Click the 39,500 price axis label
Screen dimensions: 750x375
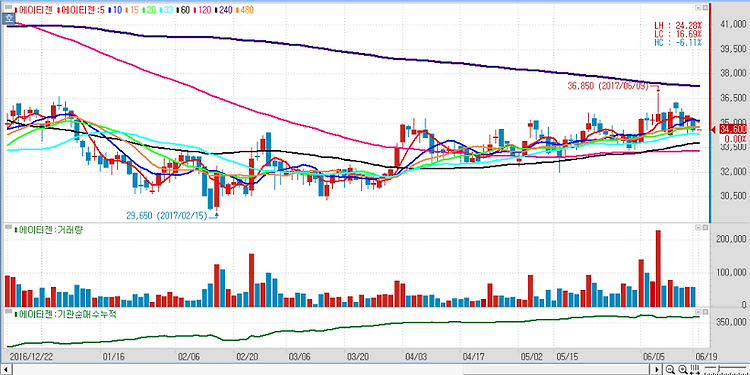click(732, 49)
